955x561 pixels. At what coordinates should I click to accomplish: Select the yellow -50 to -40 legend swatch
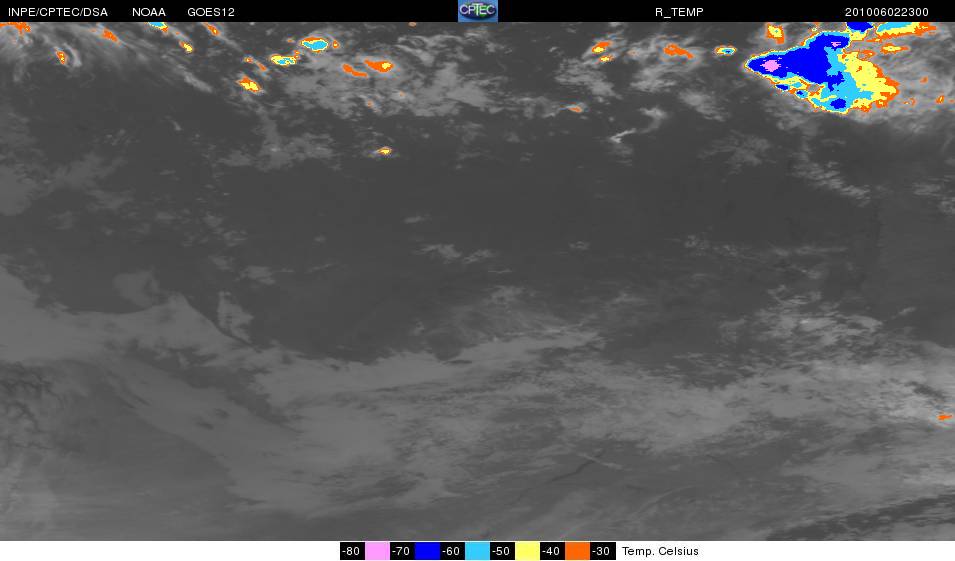click(x=527, y=551)
